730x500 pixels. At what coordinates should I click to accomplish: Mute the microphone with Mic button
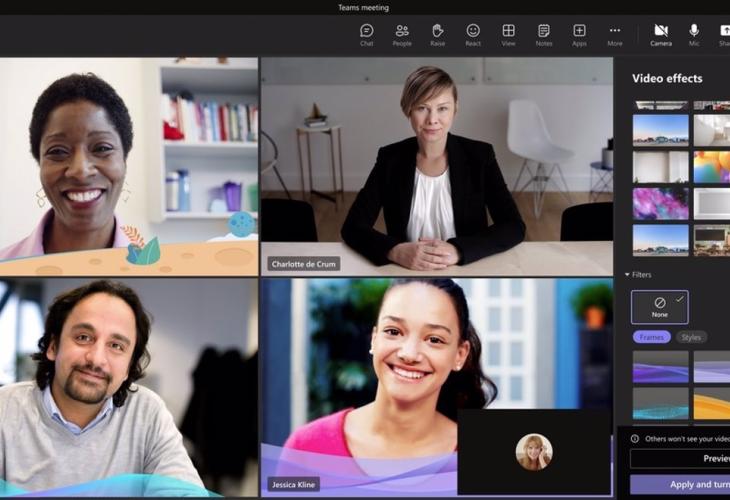pos(694,34)
